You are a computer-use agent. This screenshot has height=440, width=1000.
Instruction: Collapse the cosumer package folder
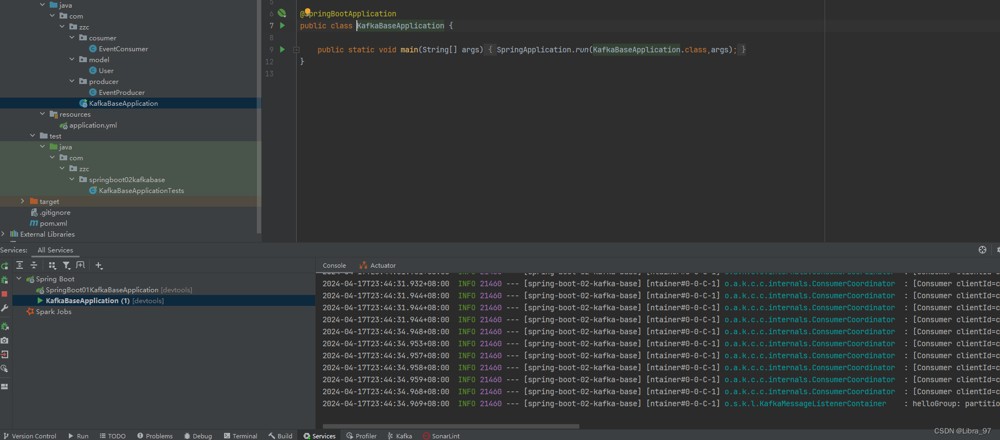click(73, 38)
